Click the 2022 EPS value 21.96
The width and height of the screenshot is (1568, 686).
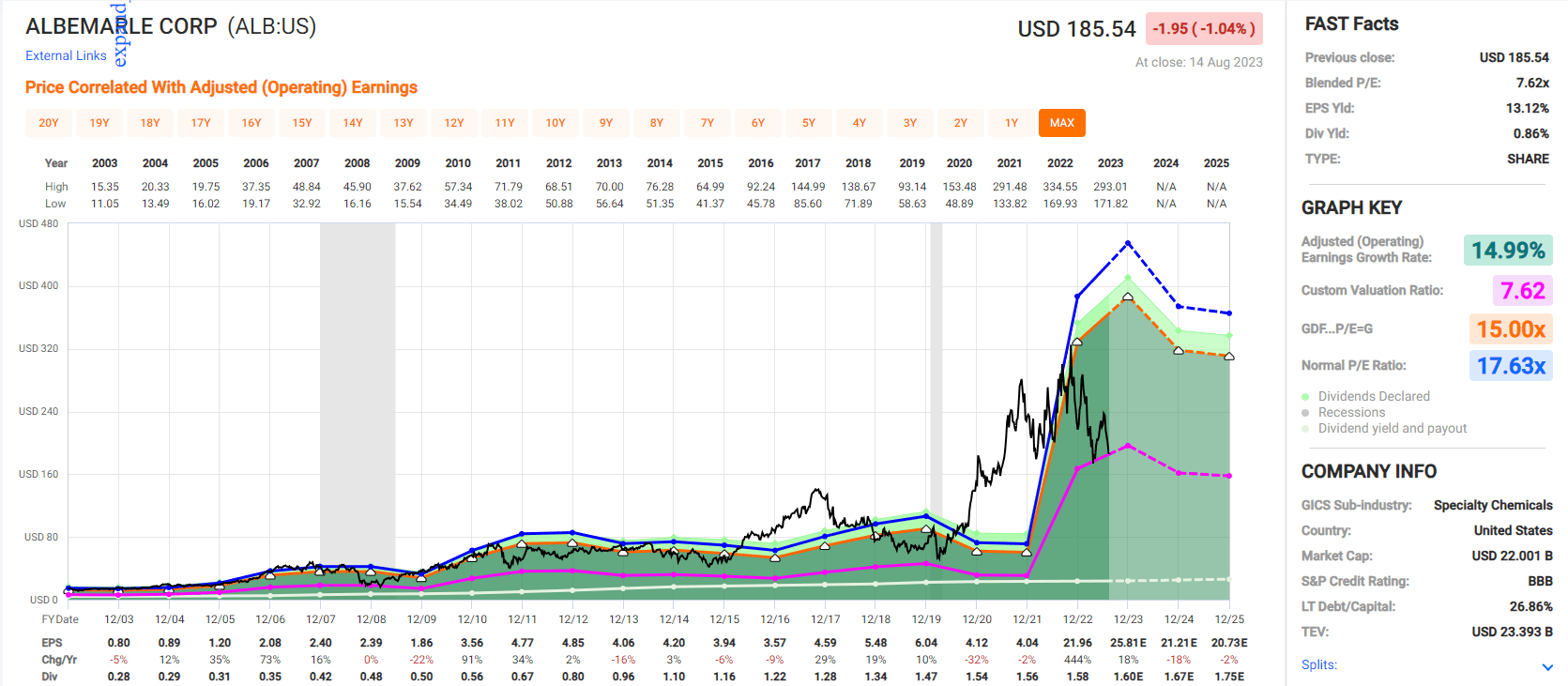(1077, 643)
